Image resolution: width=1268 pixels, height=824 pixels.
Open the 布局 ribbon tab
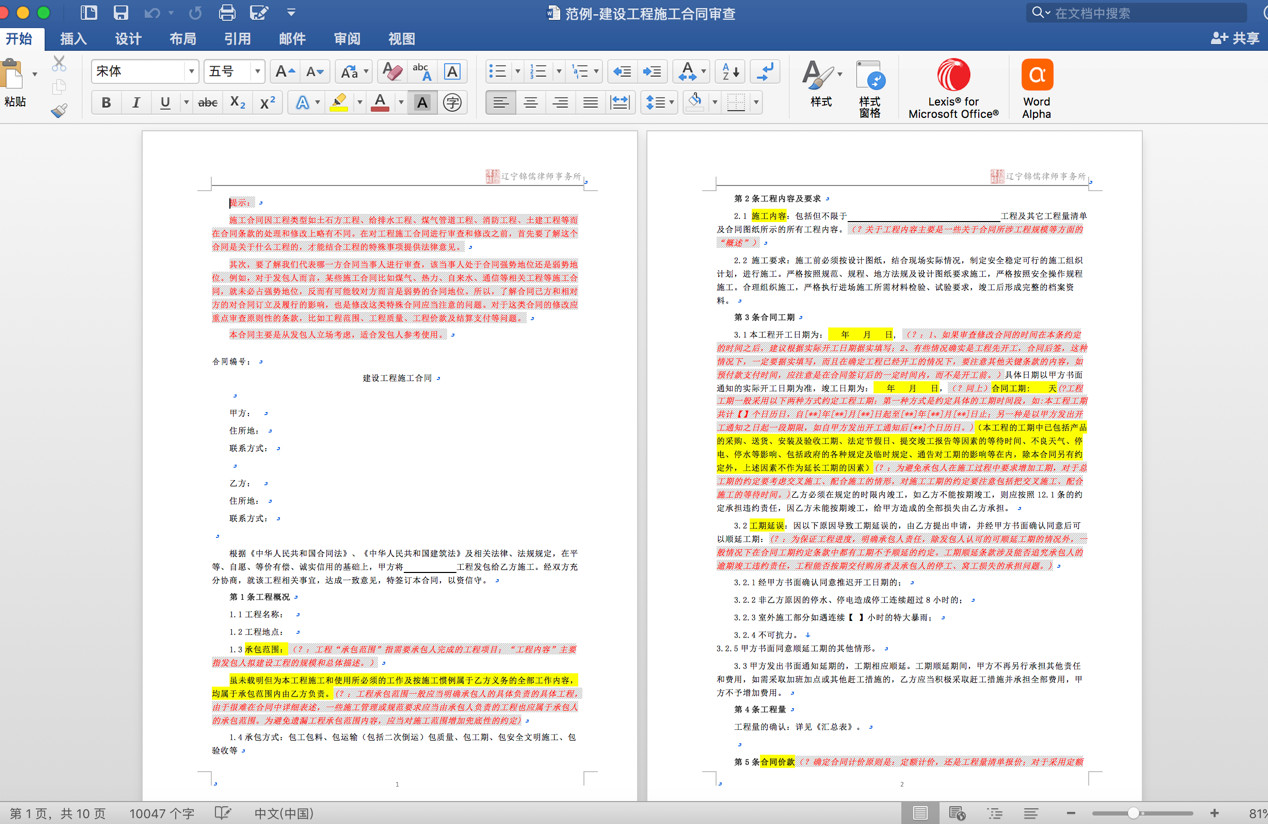pyautogui.click(x=183, y=39)
